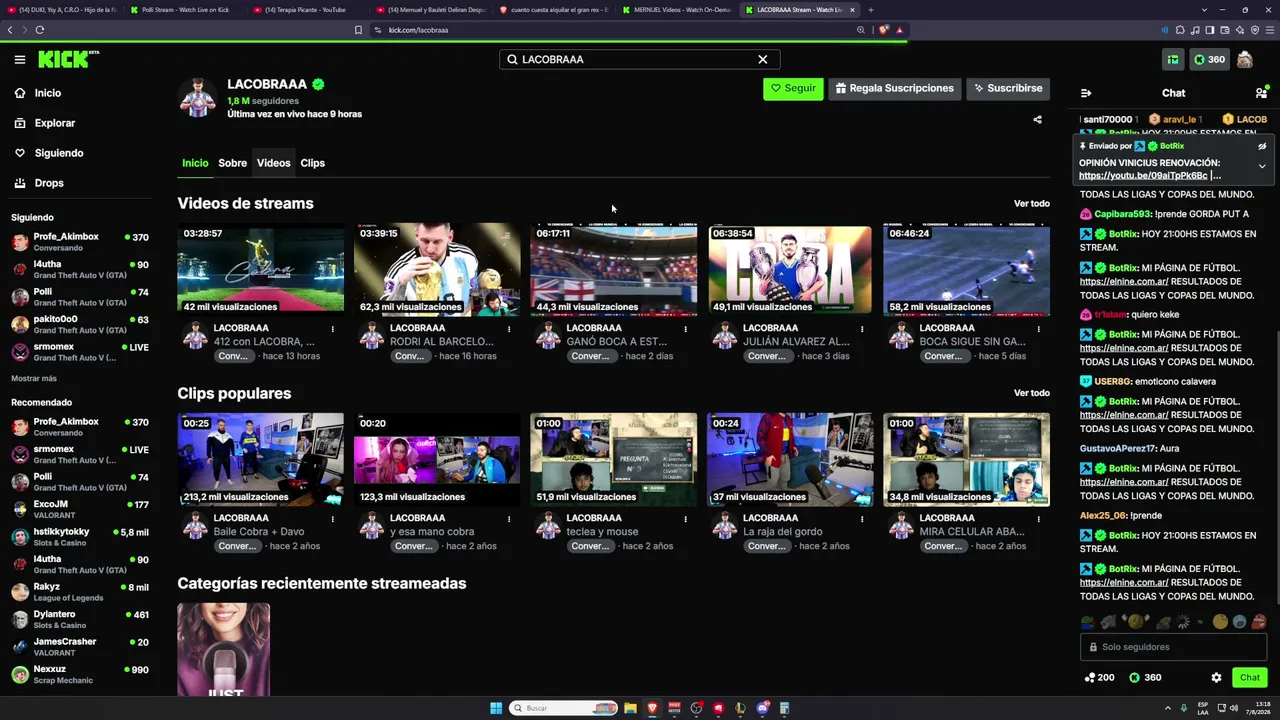Image resolution: width=1280 pixels, height=720 pixels.
Task: Play the 'MIRA CELULAR ABA...' clip thumbnail
Action: [x=967, y=459]
